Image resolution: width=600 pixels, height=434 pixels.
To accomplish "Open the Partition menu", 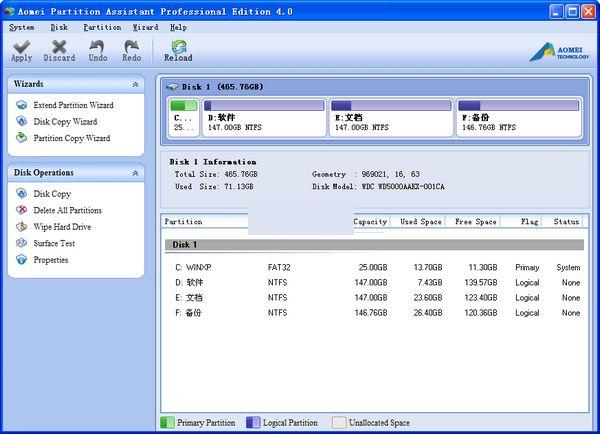I will pos(102,28).
